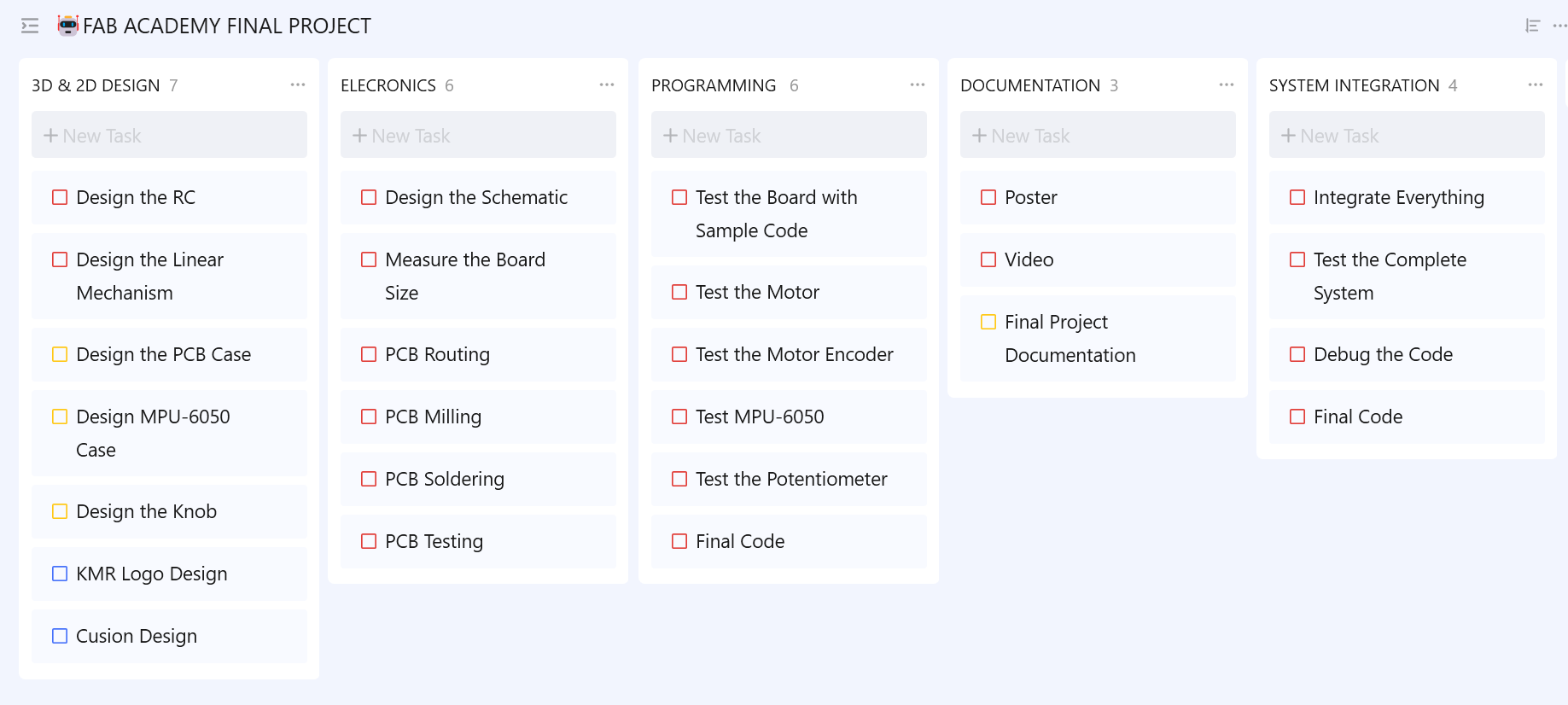Add a New Task under DOCUMENTATION

(x=1097, y=135)
